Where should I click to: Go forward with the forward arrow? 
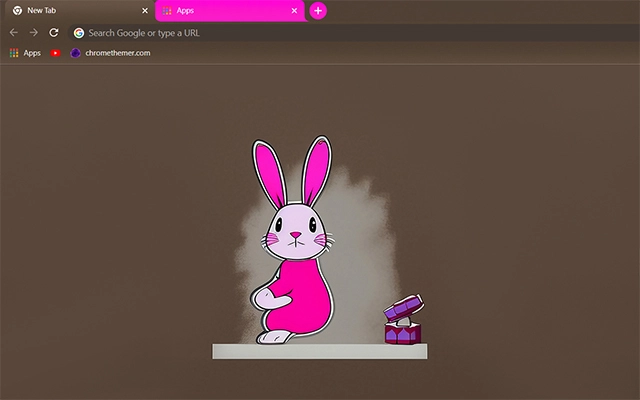click(x=33, y=33)
